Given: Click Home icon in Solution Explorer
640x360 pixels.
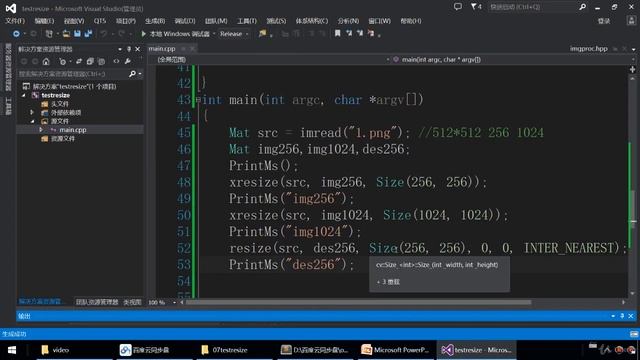Looking at the screenshot, I should (46, 61).
